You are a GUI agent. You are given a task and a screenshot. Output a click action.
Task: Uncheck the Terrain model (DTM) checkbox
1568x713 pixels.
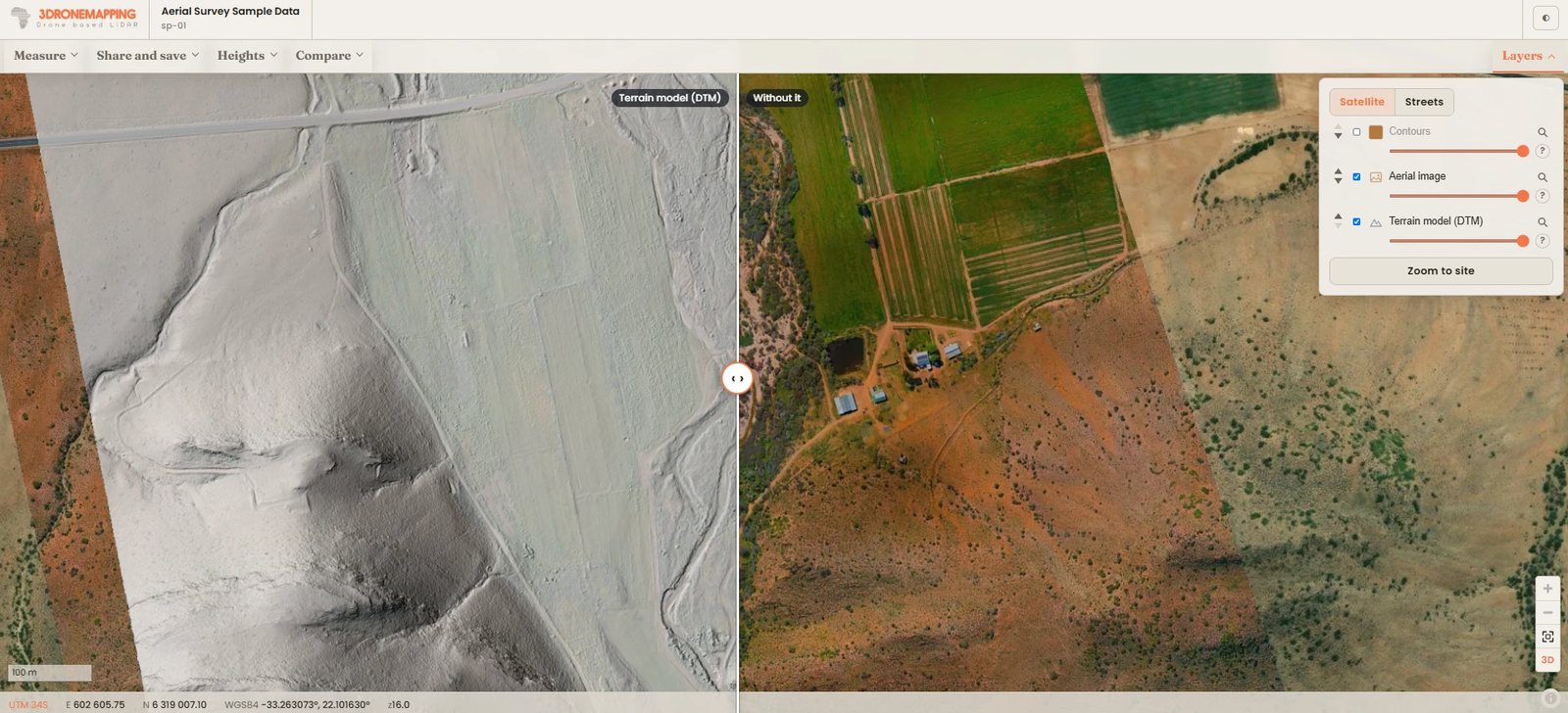1356,222
